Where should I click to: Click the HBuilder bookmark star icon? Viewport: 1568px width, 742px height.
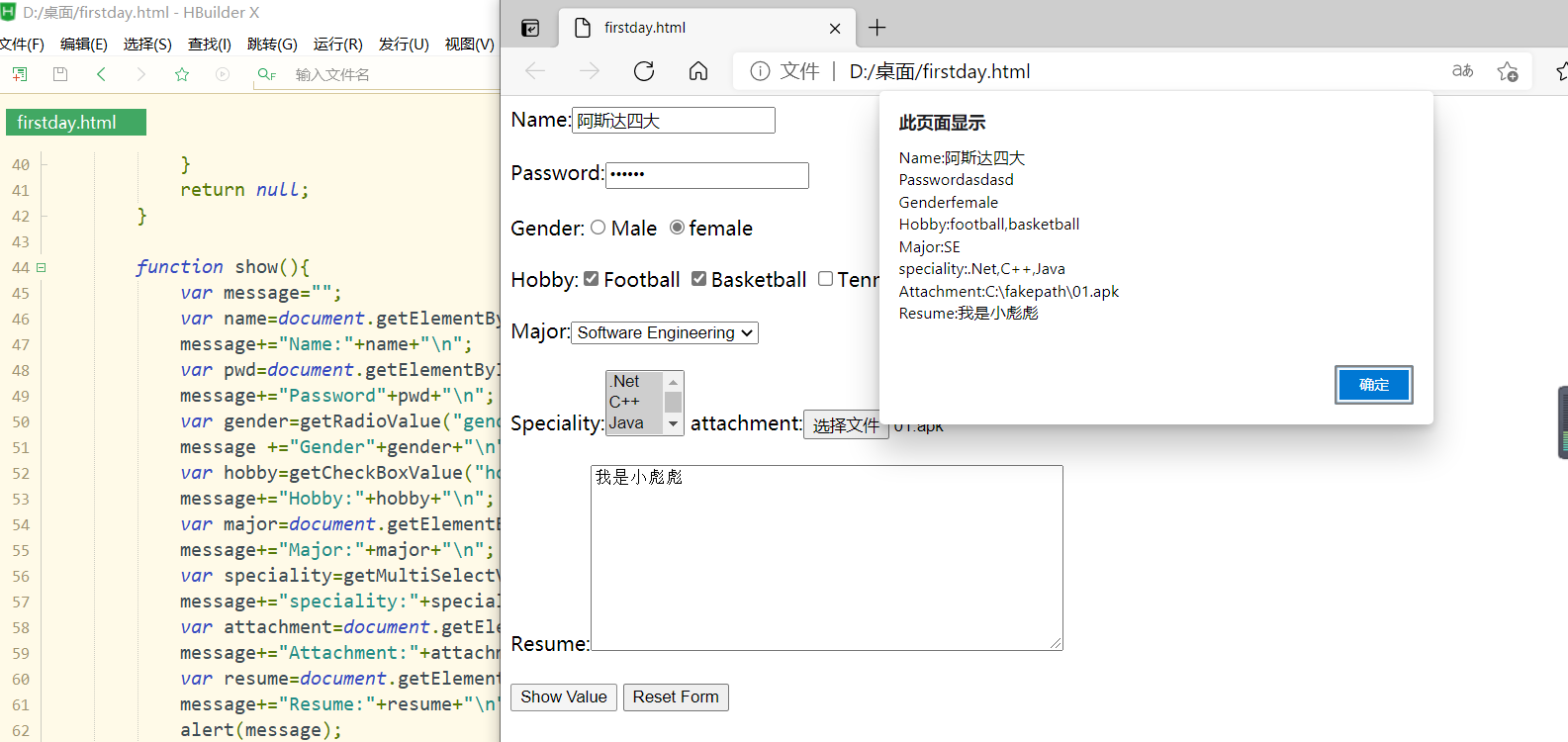182,74
